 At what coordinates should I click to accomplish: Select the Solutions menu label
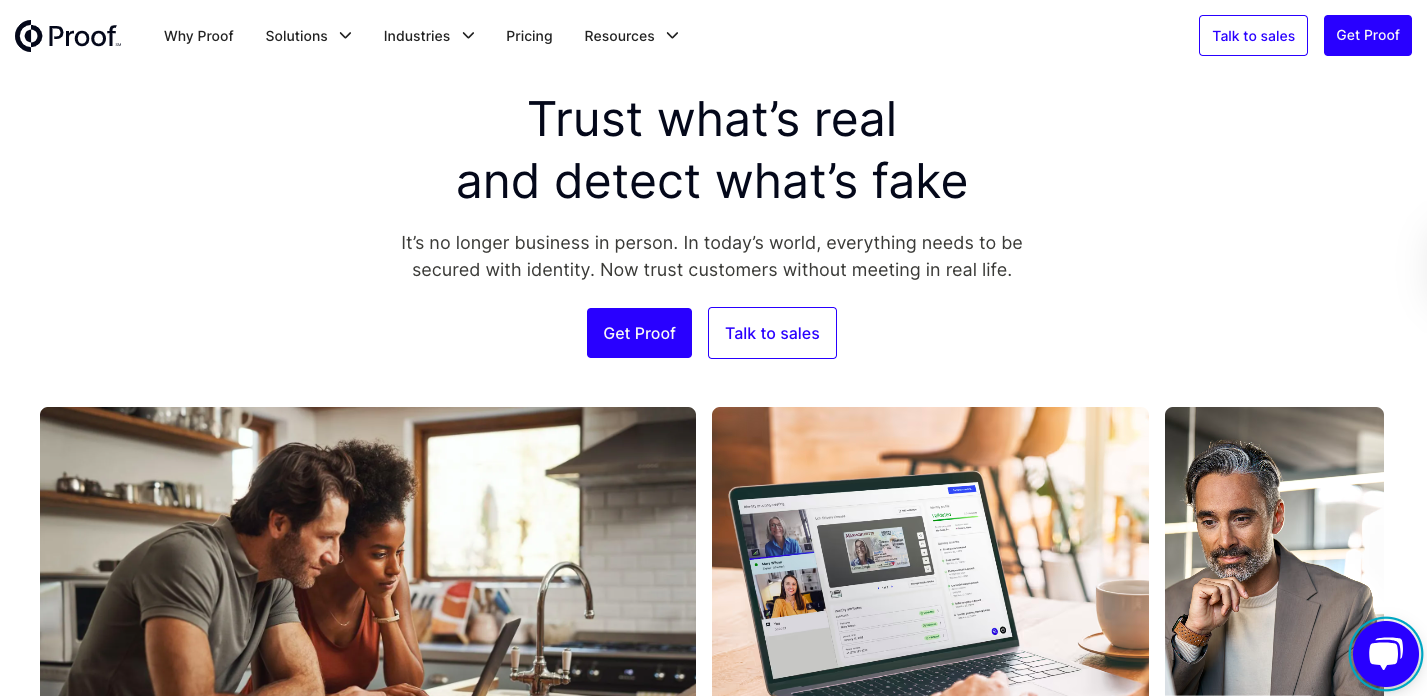tap(296, 36)
